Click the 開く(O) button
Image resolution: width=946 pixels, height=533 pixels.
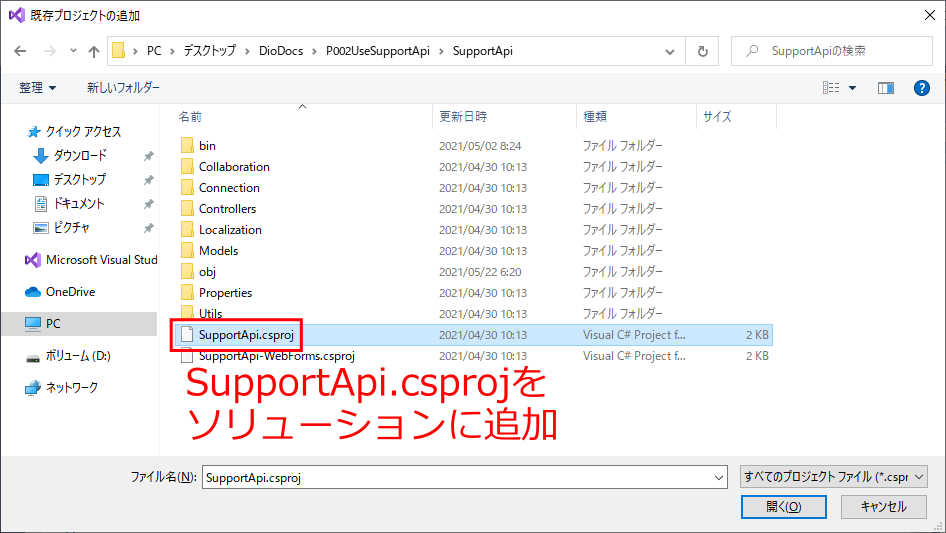784,507
